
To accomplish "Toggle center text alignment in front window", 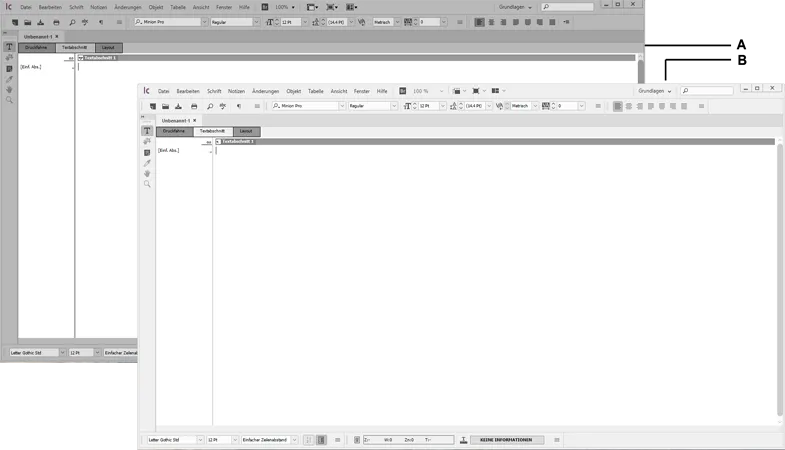I will click(629, 106).
